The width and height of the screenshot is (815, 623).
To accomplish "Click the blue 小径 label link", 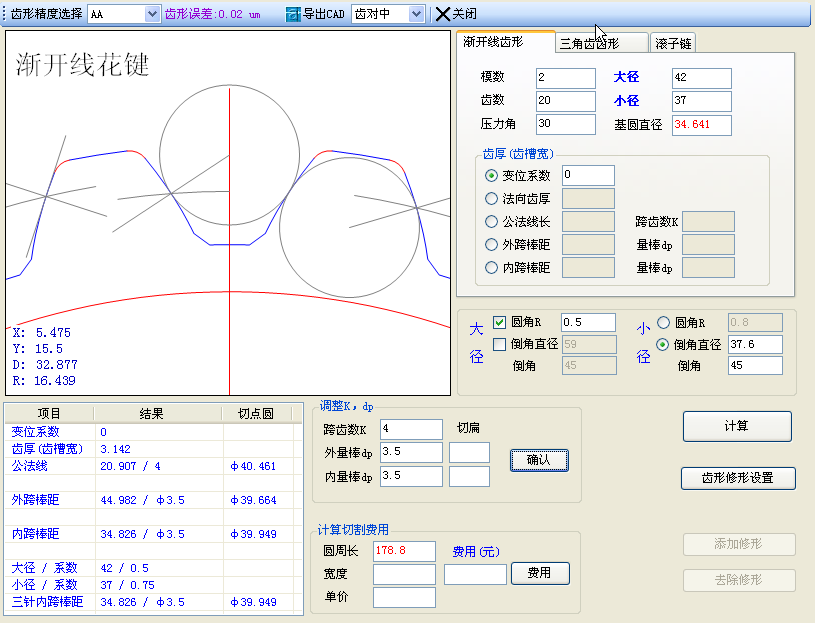I will [626, 101].
